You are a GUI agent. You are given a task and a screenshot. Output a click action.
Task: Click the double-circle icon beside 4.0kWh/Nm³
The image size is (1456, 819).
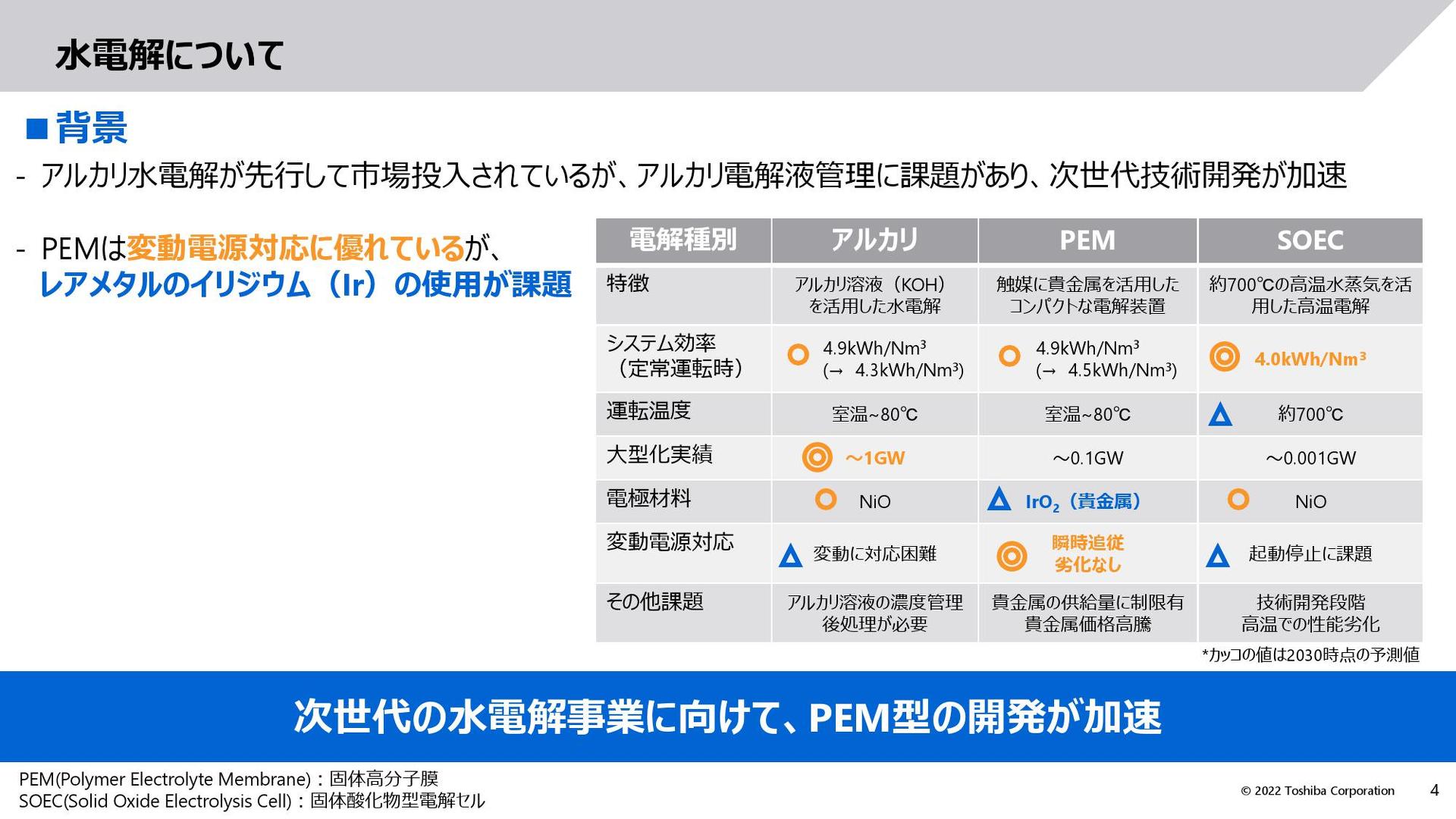1225,356
